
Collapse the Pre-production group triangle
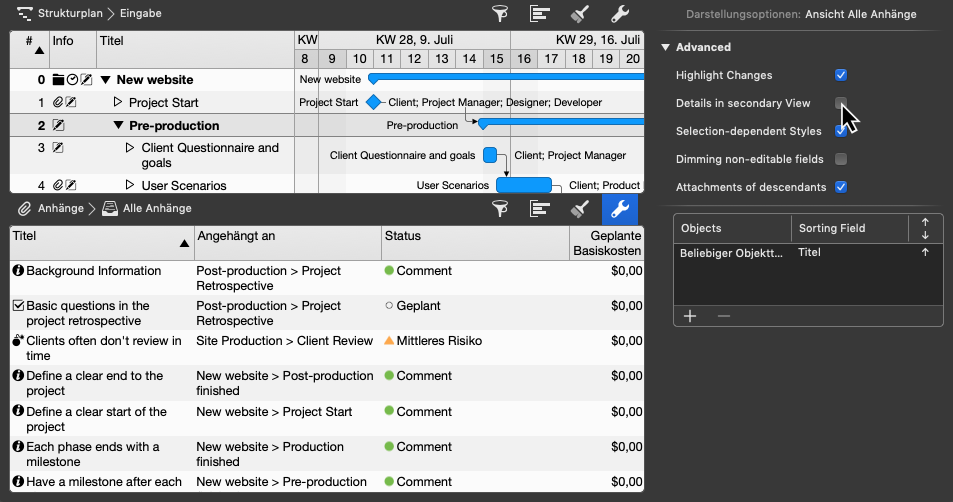118,126
